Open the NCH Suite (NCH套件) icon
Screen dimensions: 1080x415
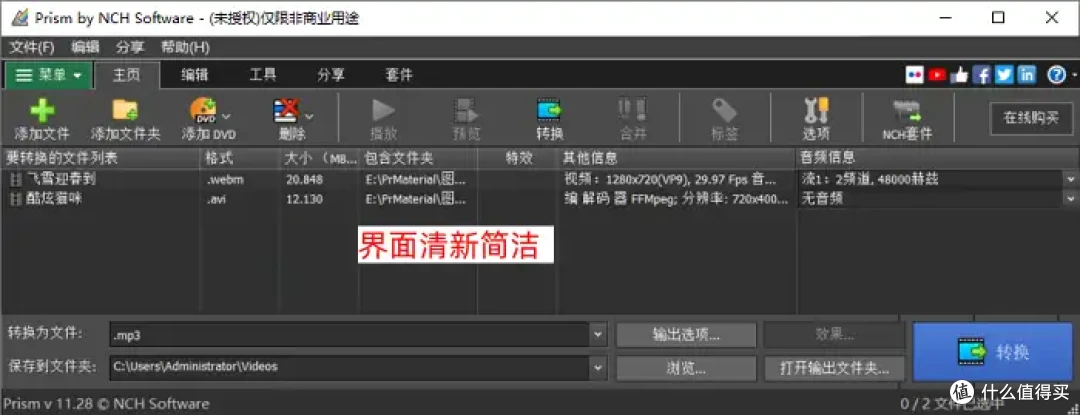coord(906,111)
